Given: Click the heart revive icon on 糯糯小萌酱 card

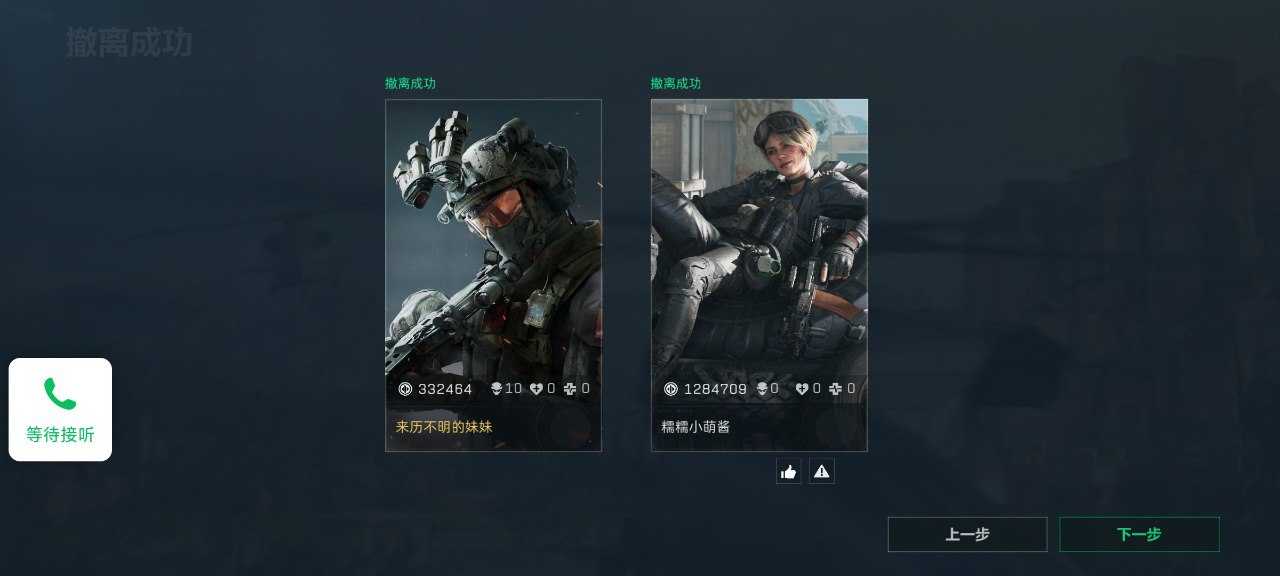Looking at the screenshot, I should pos(802,389).
